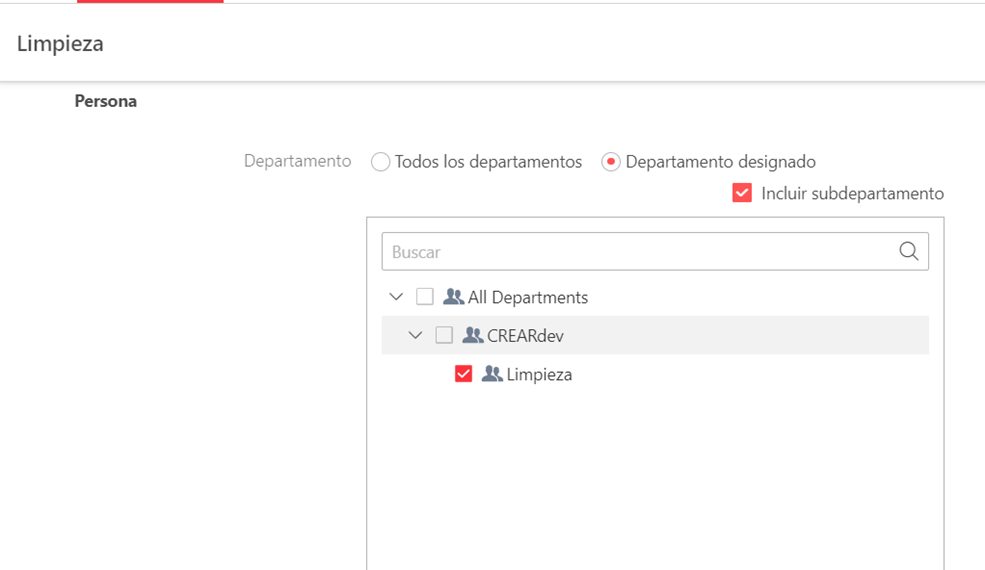Focus the Buscar search input field
This screenshot has width=985, height=570.
tap(640, 252)
